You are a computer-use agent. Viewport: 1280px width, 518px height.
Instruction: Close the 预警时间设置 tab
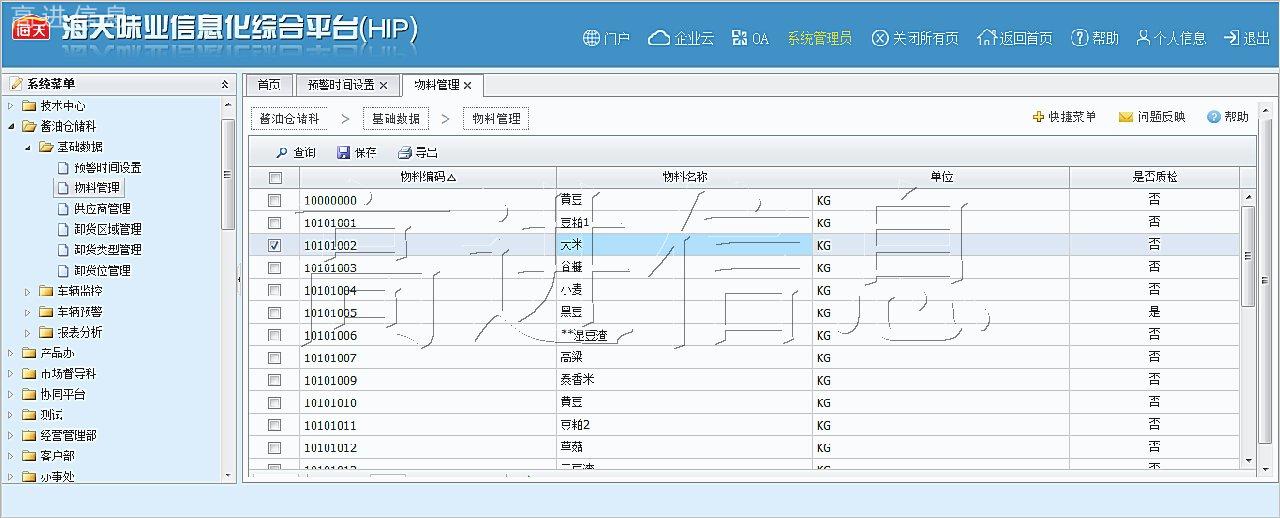tap(383, 86)
